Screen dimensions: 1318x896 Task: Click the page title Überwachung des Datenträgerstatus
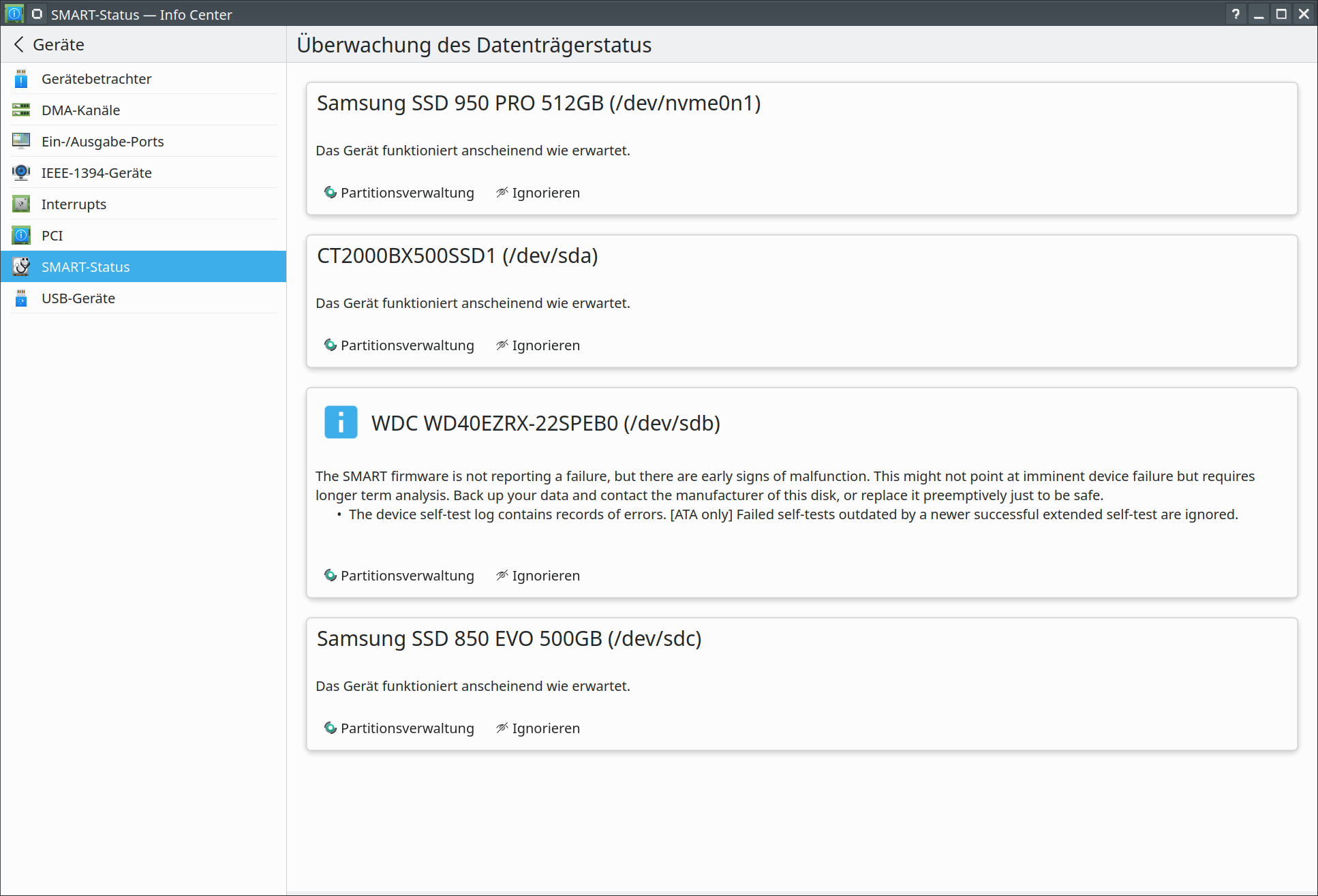click(x=474, y=45)
